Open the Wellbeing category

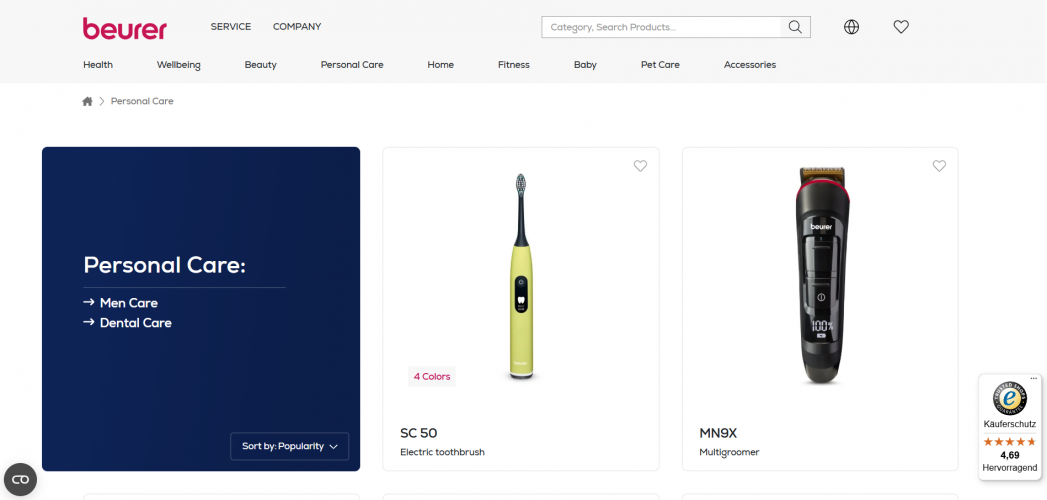179,65
